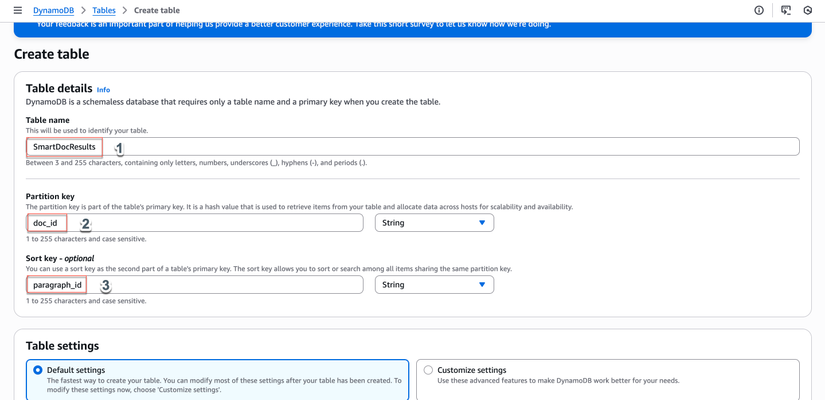
Task: Click the 'Sort key - optional' label
Action: click(x=60, y=258)
